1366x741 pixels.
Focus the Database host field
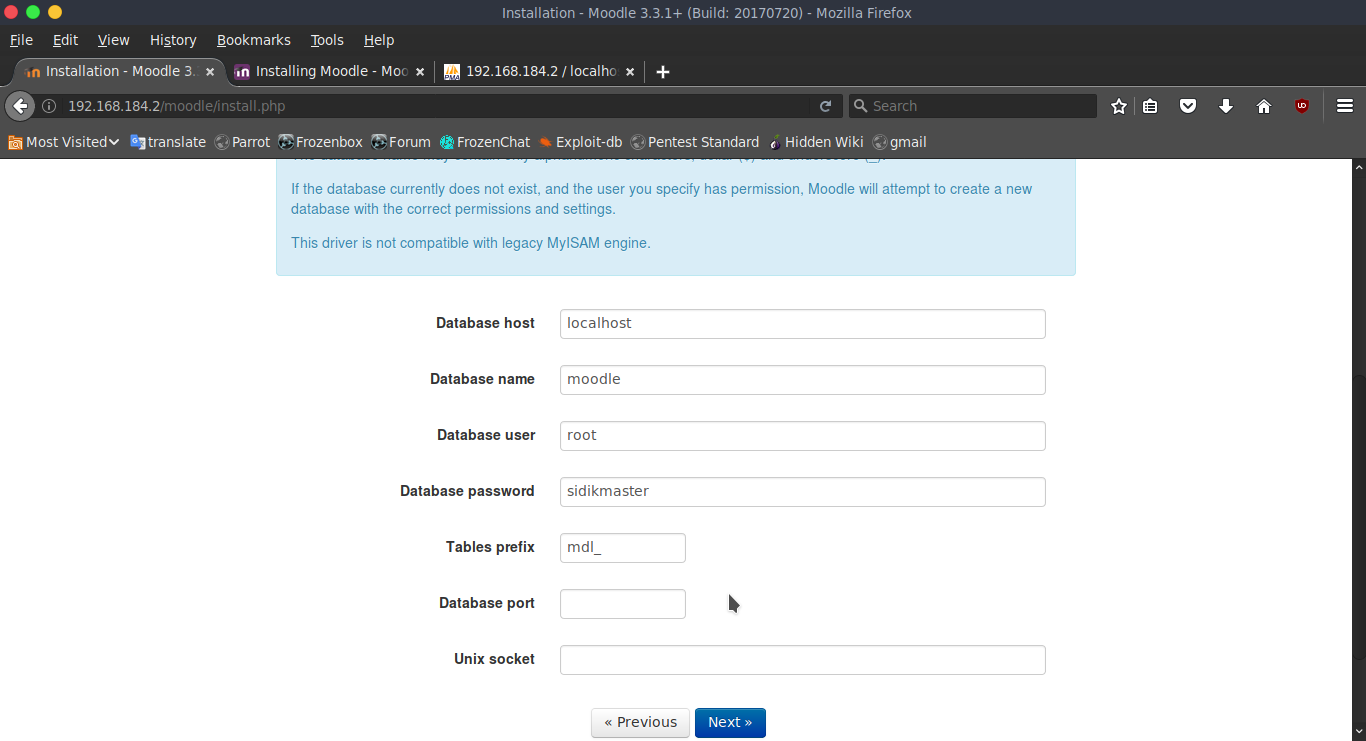[x=802, y=324]
